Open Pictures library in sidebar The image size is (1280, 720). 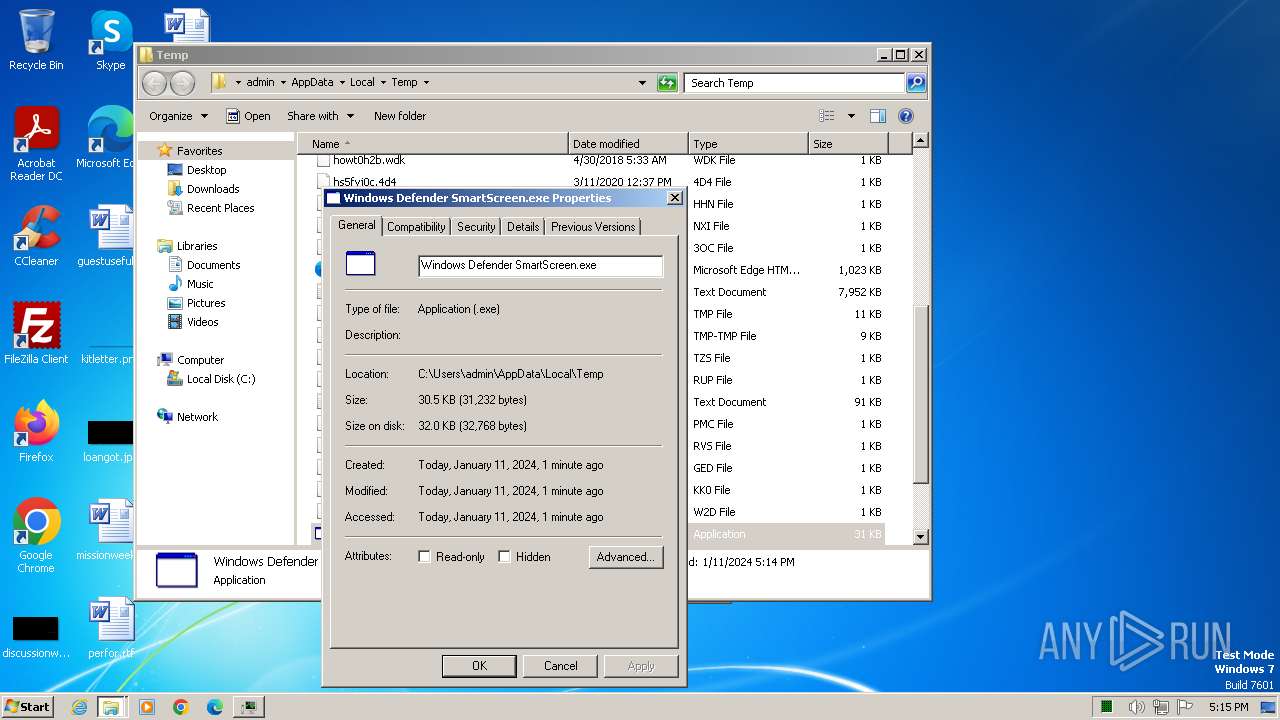tap(206, 303)
